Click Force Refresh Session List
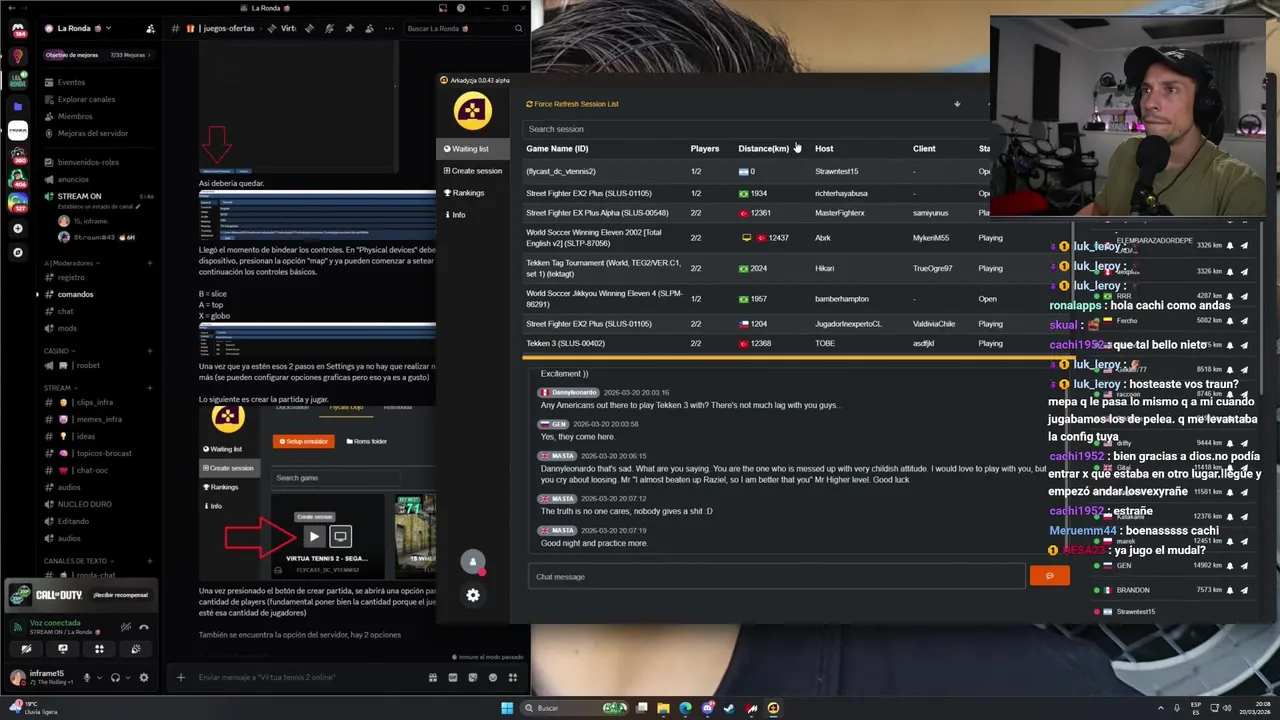The width and height of the screenshot is (1280, 720). point(572,104)
